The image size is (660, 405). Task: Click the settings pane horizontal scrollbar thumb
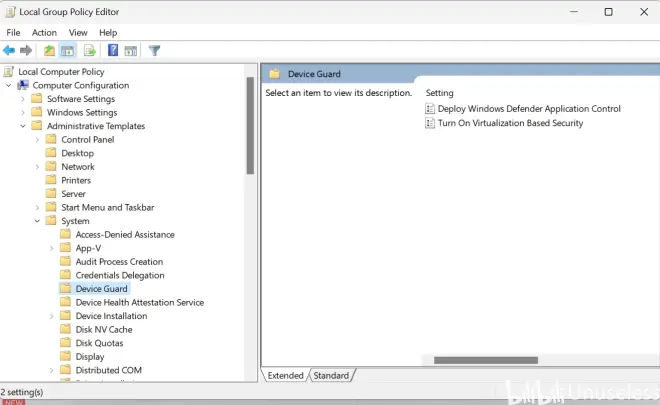point(486,360)
